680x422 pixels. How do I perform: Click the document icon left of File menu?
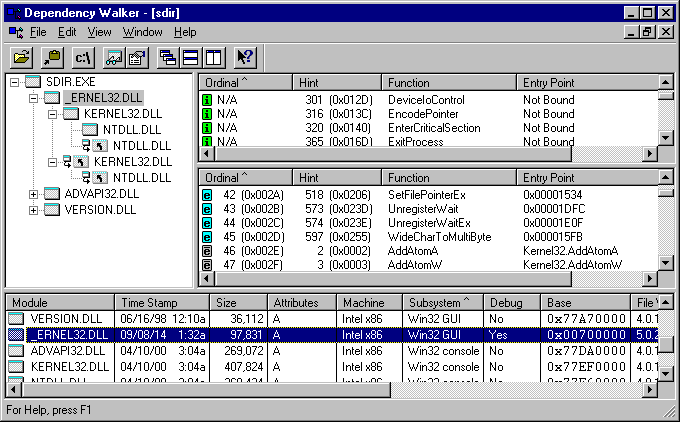[16, 33]
